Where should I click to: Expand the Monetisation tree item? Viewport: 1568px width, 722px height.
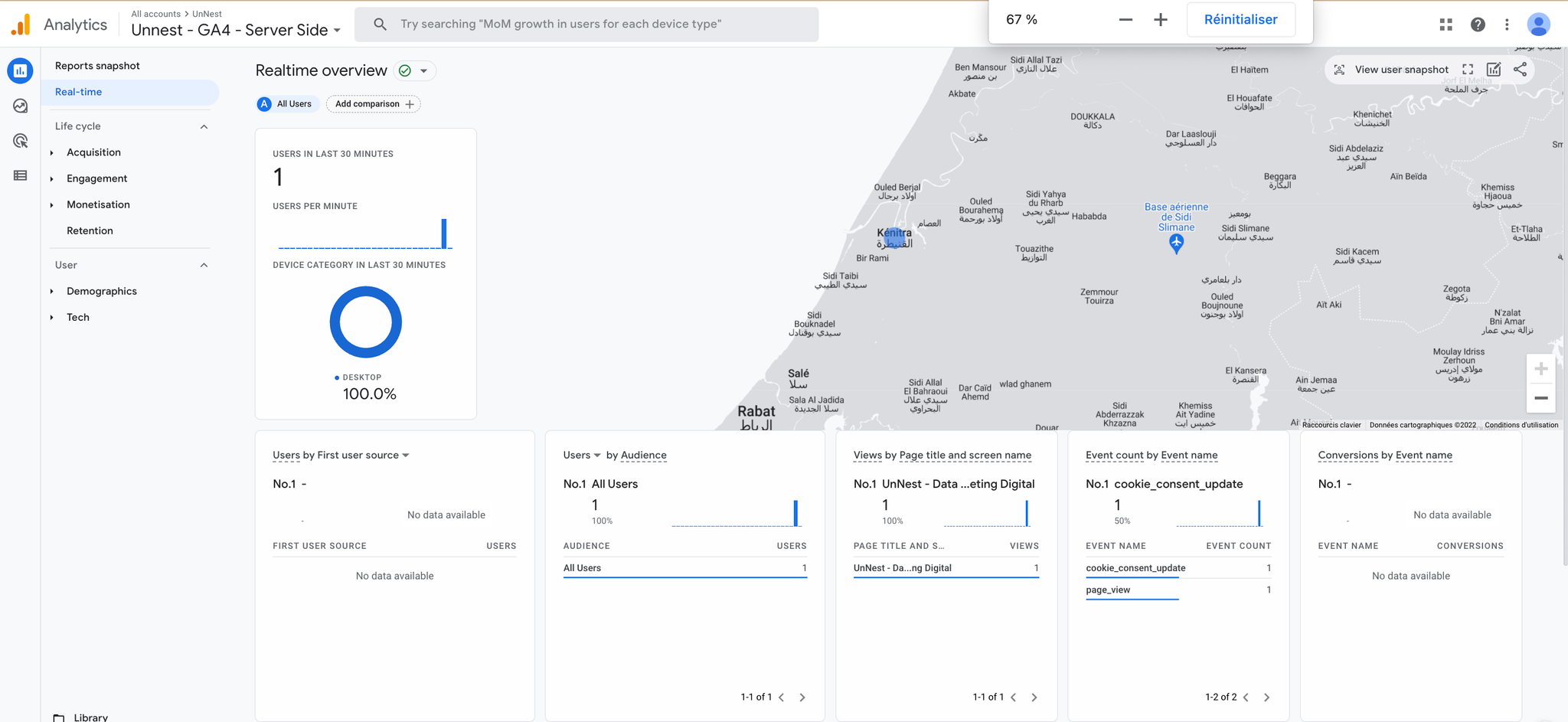coord(52,205)
